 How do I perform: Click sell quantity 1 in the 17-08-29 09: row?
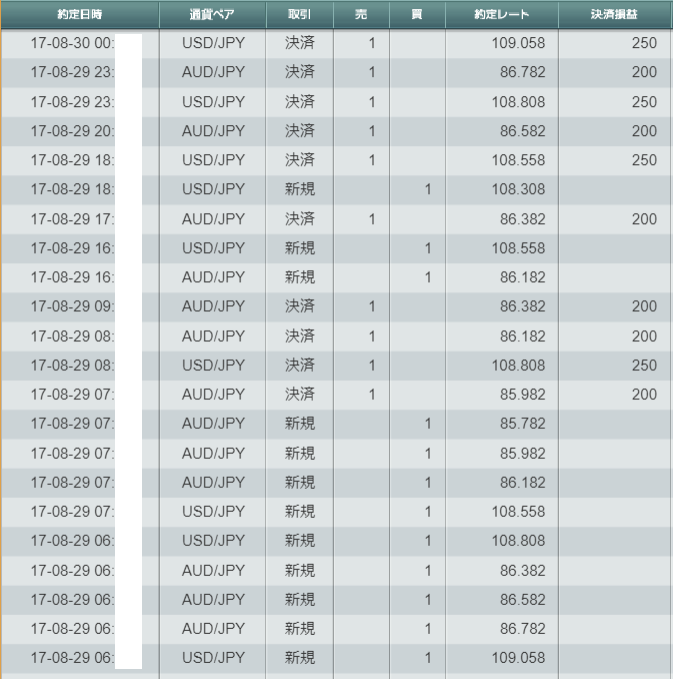pos(371,306)
